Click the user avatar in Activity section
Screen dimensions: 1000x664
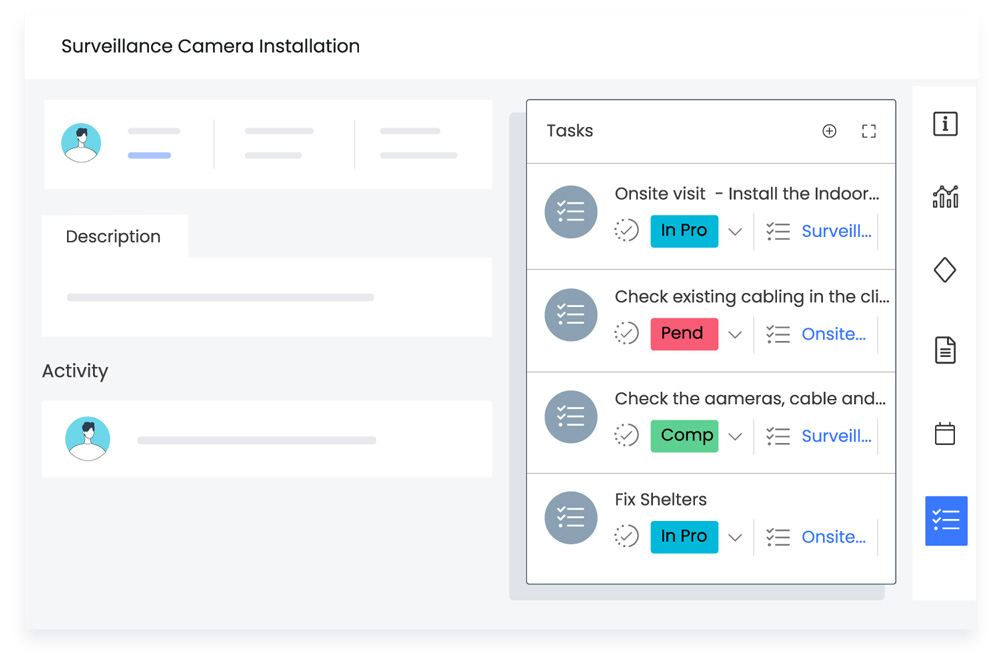coord(88,439)
